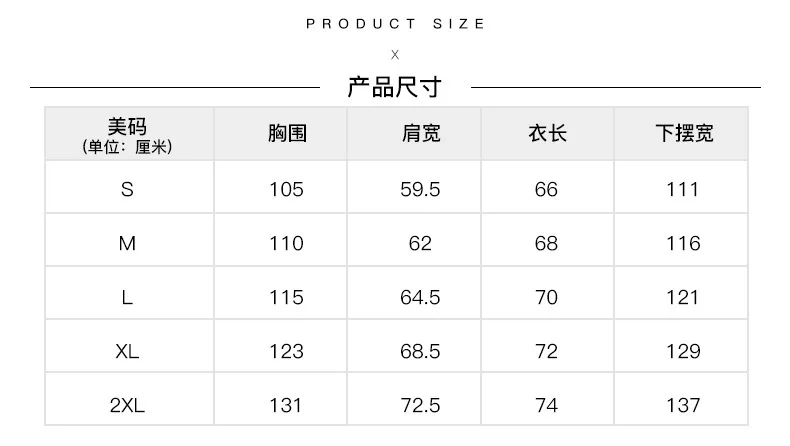Click garment length value 68

click(x=546, y=243)
